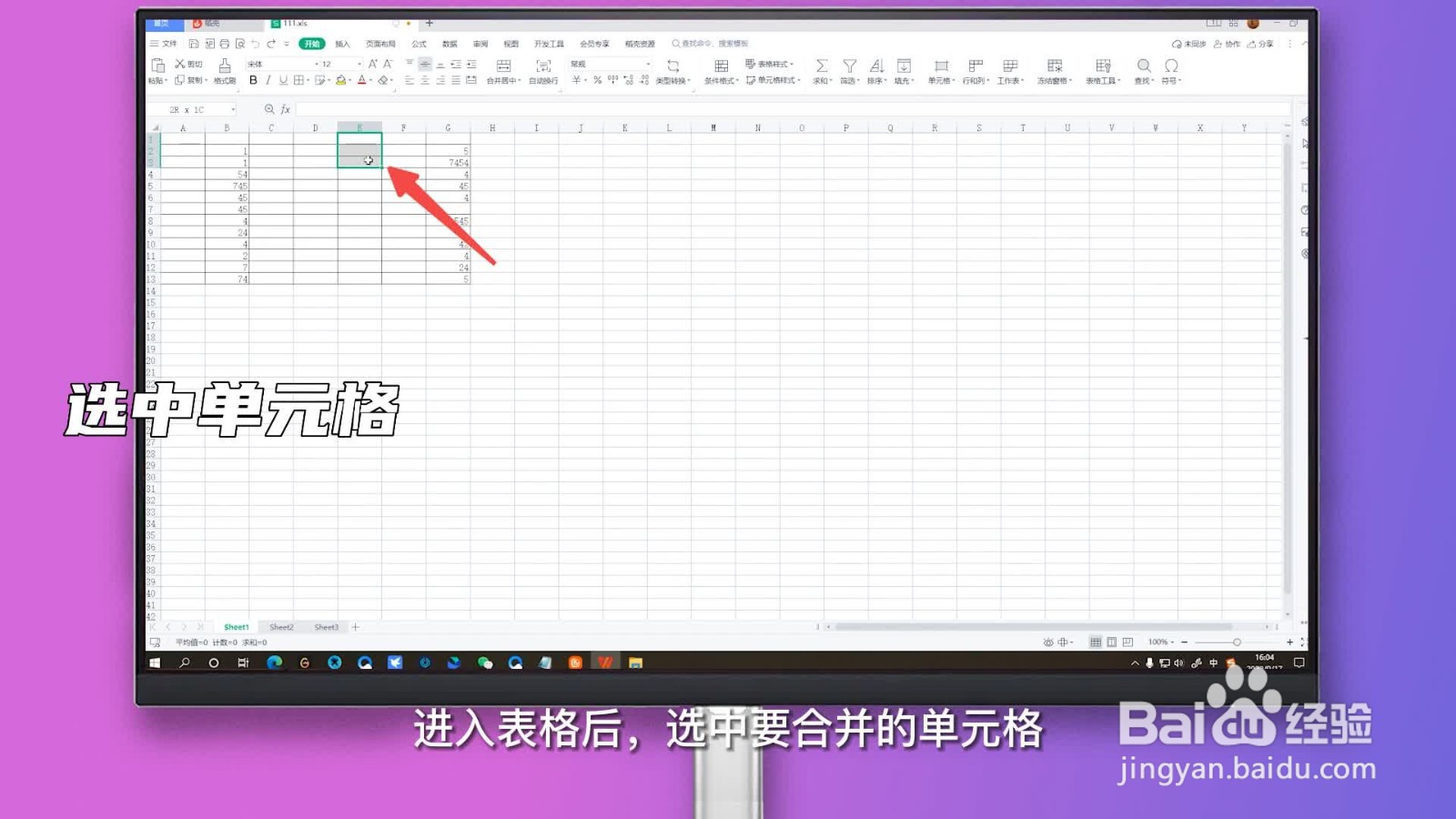Toggle bold formatting with the B button
The width and height of the screenshot is (1456, 819).
pyautogui.click(x=253, y=80)
